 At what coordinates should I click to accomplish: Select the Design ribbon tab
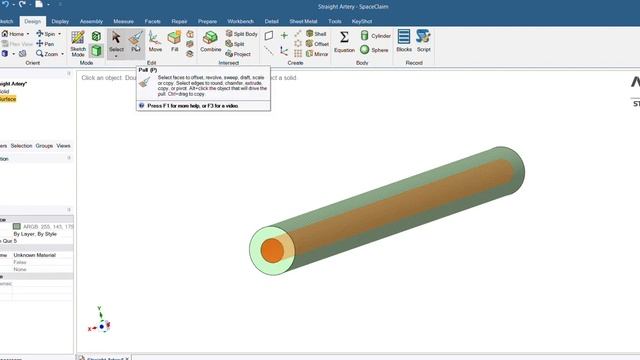33,21
